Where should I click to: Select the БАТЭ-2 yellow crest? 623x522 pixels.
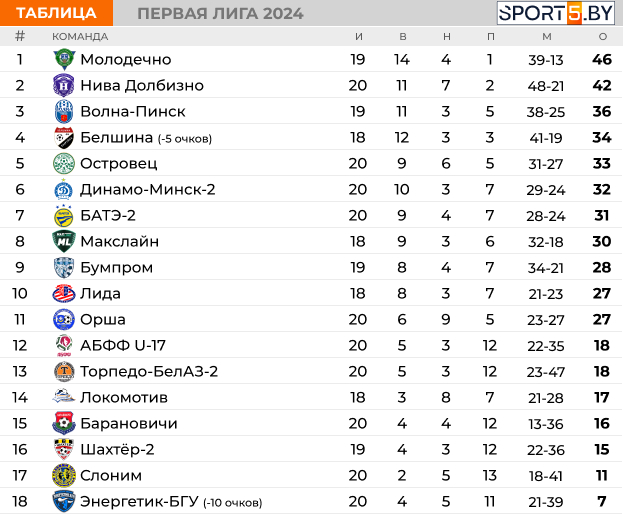64,215
